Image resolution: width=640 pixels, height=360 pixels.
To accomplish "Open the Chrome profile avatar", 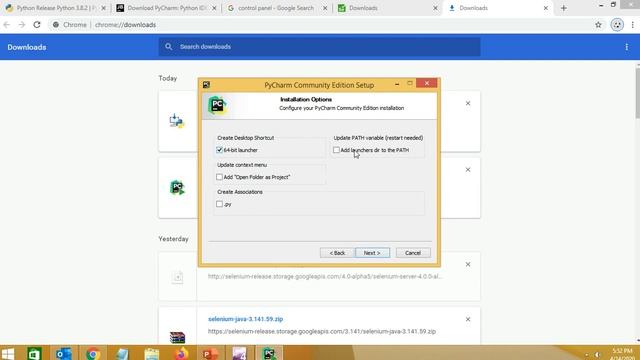I will 617,25.
